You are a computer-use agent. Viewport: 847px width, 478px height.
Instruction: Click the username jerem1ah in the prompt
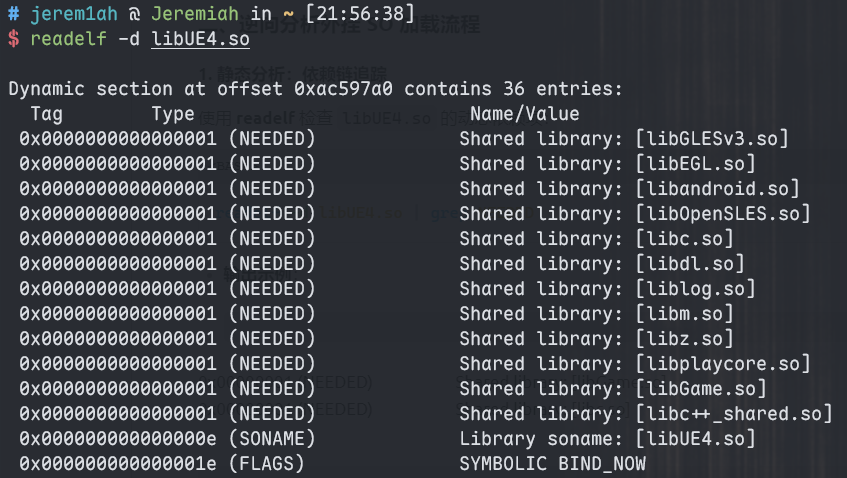tap(72, 15)
